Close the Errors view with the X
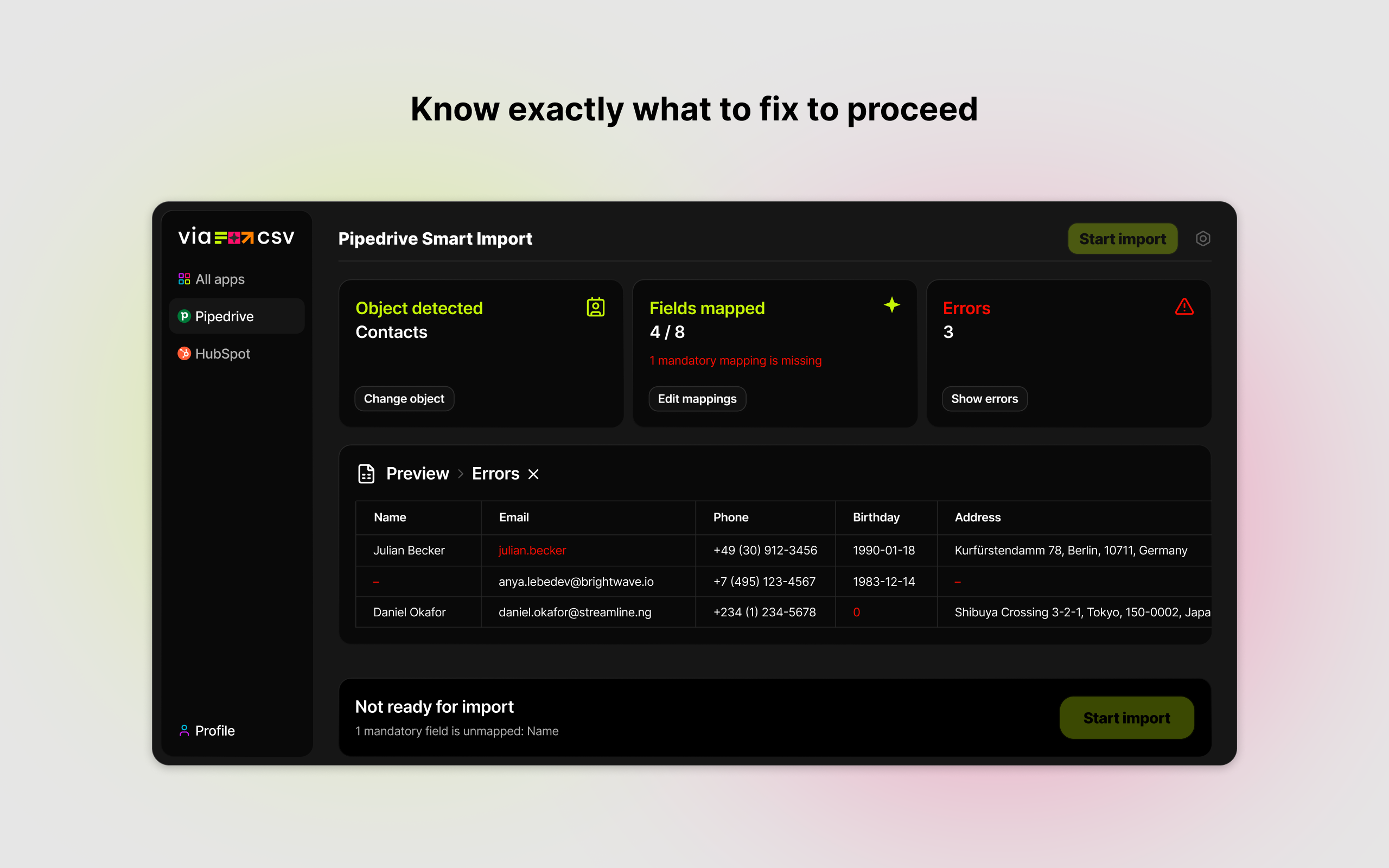The height and width of the screenshot is (868, 1389). point(533,474)
